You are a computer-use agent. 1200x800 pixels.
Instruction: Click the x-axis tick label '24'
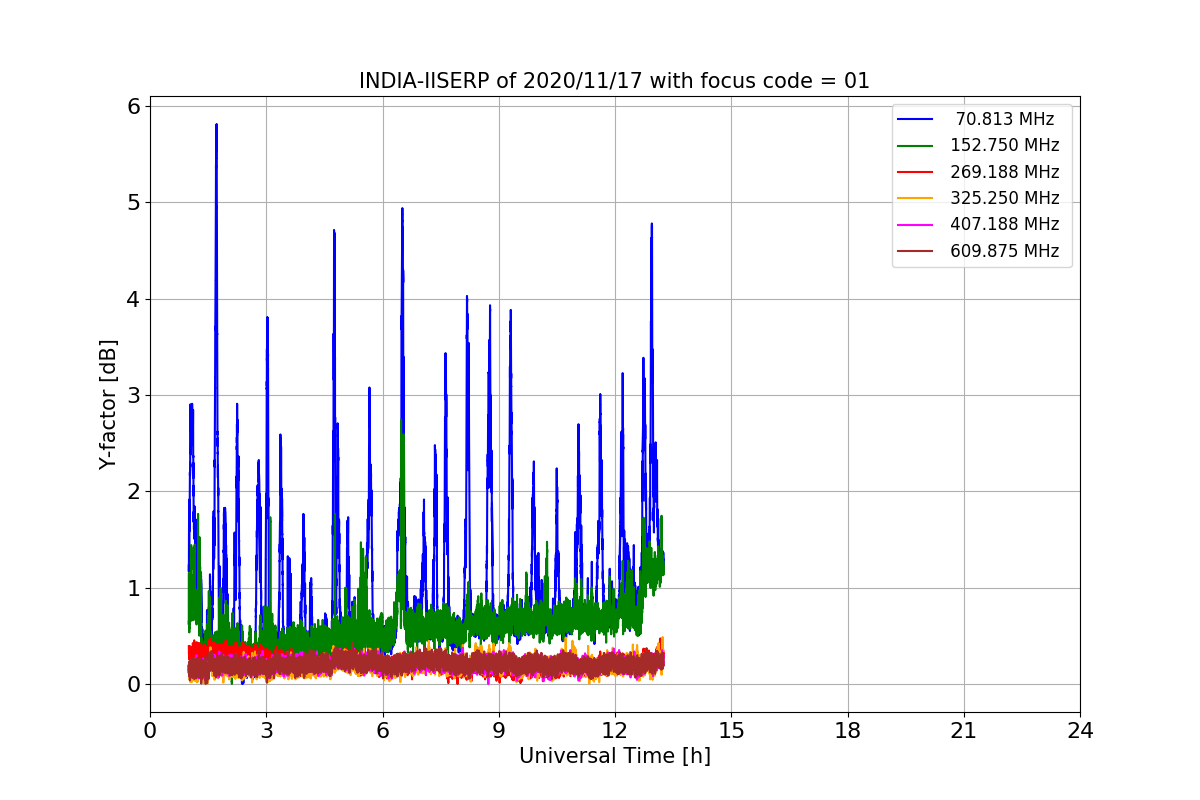(x=1080, y=730)
